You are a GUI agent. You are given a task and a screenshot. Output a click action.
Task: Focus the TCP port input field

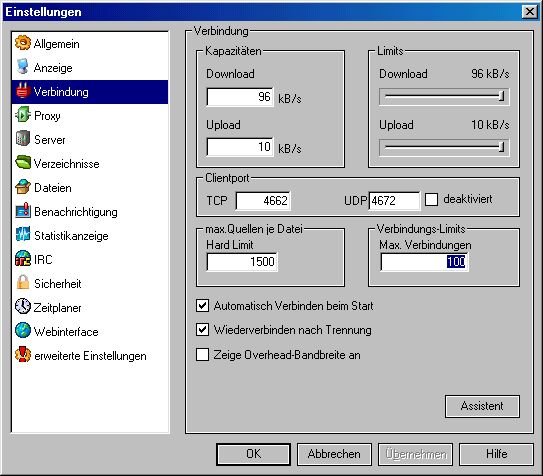[263, 201]
